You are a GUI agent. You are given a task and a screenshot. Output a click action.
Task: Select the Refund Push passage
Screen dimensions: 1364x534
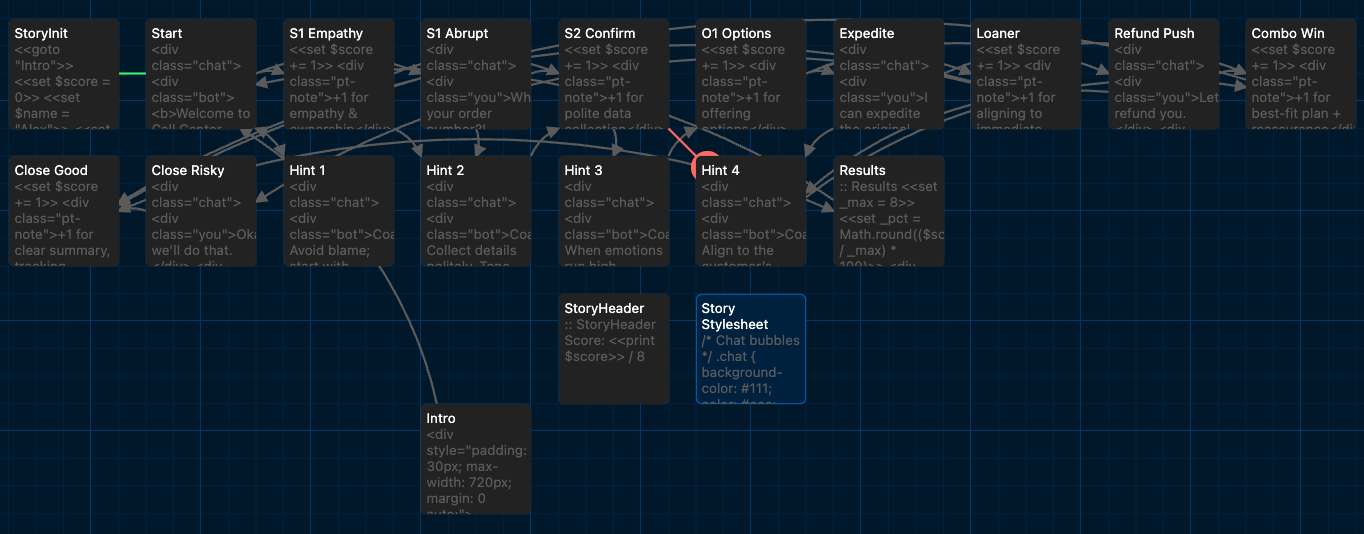click(1164, 74)
